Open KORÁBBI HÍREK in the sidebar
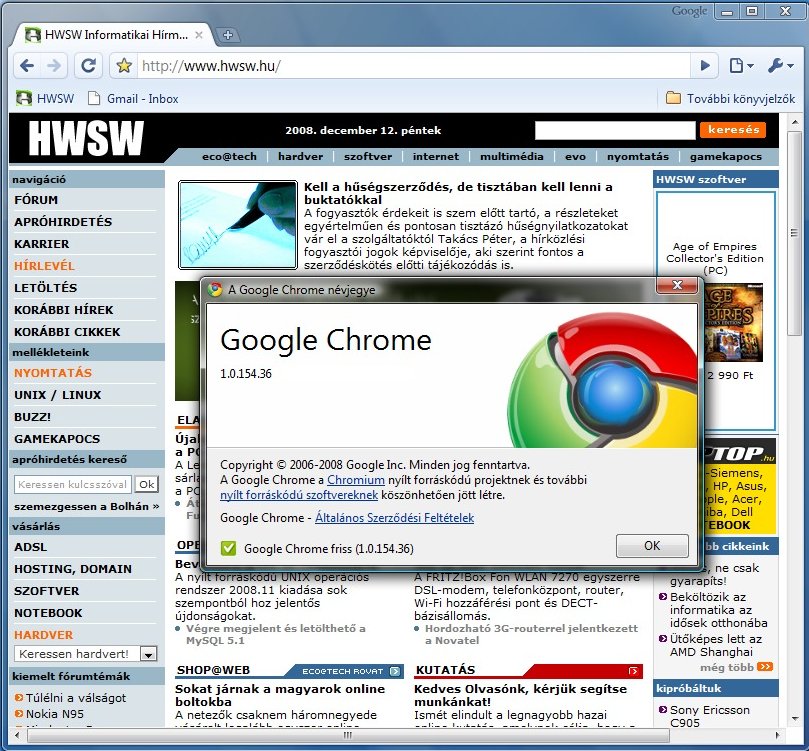 click(x=63, y=310)
